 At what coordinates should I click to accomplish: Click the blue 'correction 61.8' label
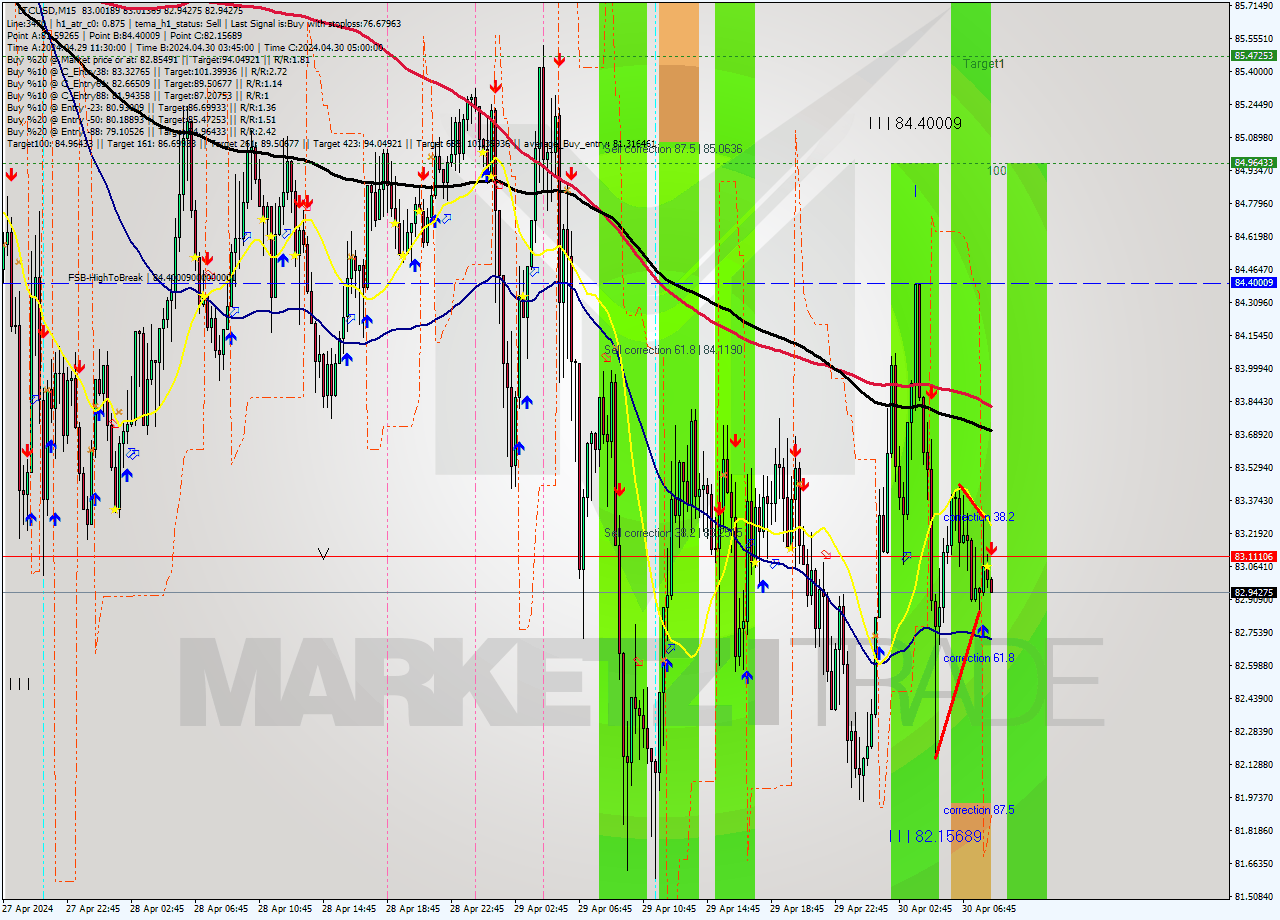click(x=978, y=658)
